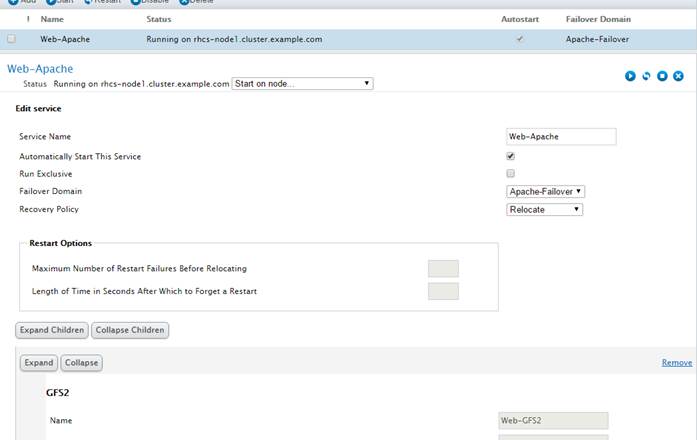The image size is (697, 440).
Task: Click the Maximum Number of Restart Failures field
Action: 443,268
